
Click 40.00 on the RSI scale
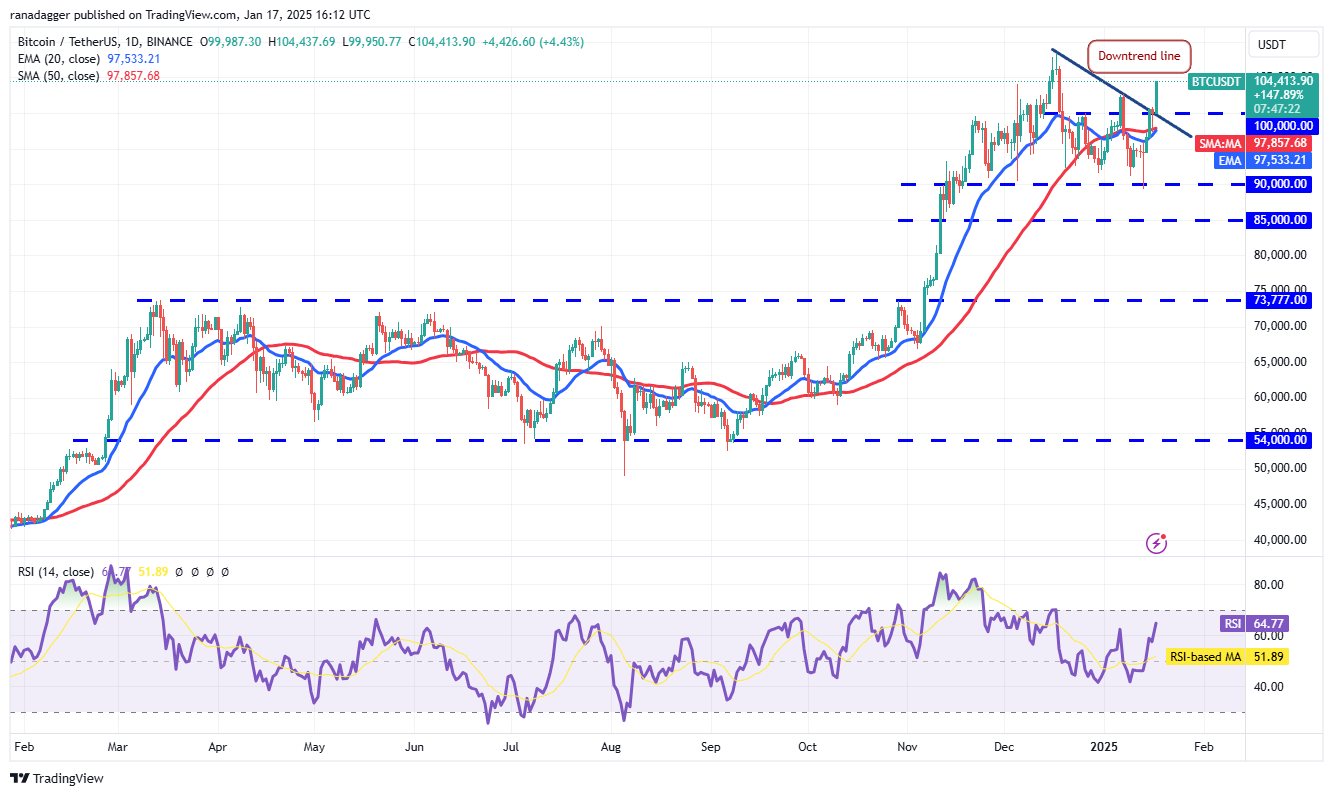pos(1267,687)
